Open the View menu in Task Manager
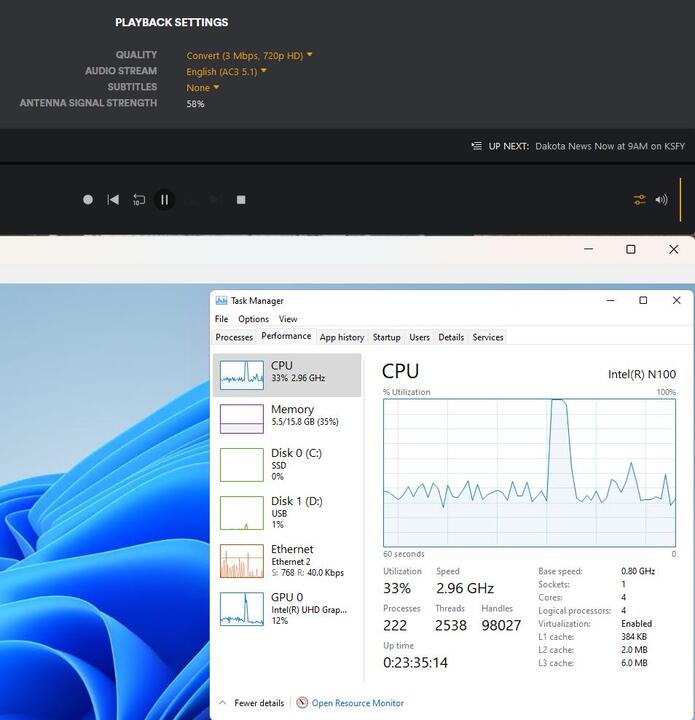This screenshot has height=720, width=695. coord(288,319)
